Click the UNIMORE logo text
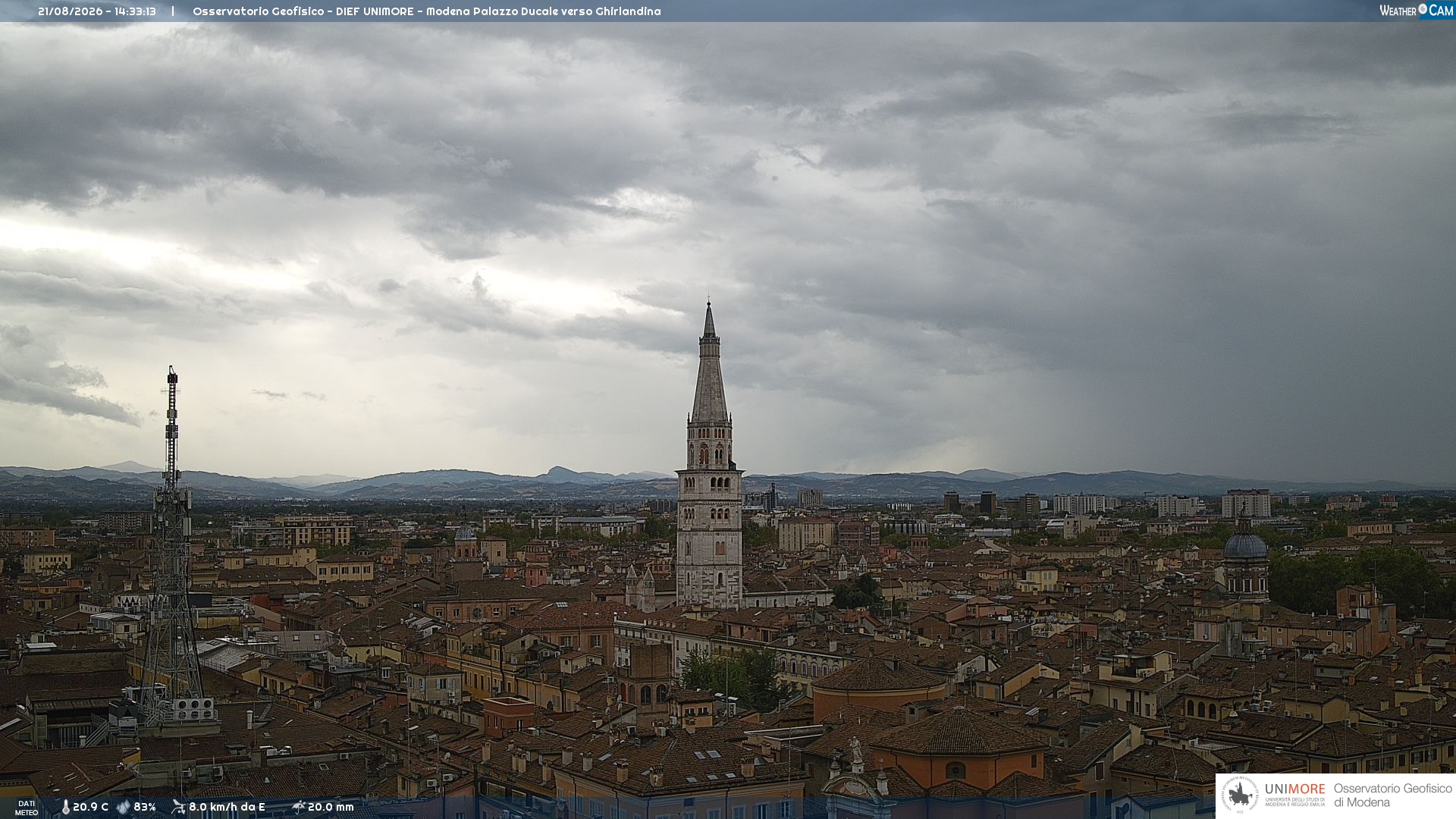1456x819 pixels. (x=1294, y=789)
